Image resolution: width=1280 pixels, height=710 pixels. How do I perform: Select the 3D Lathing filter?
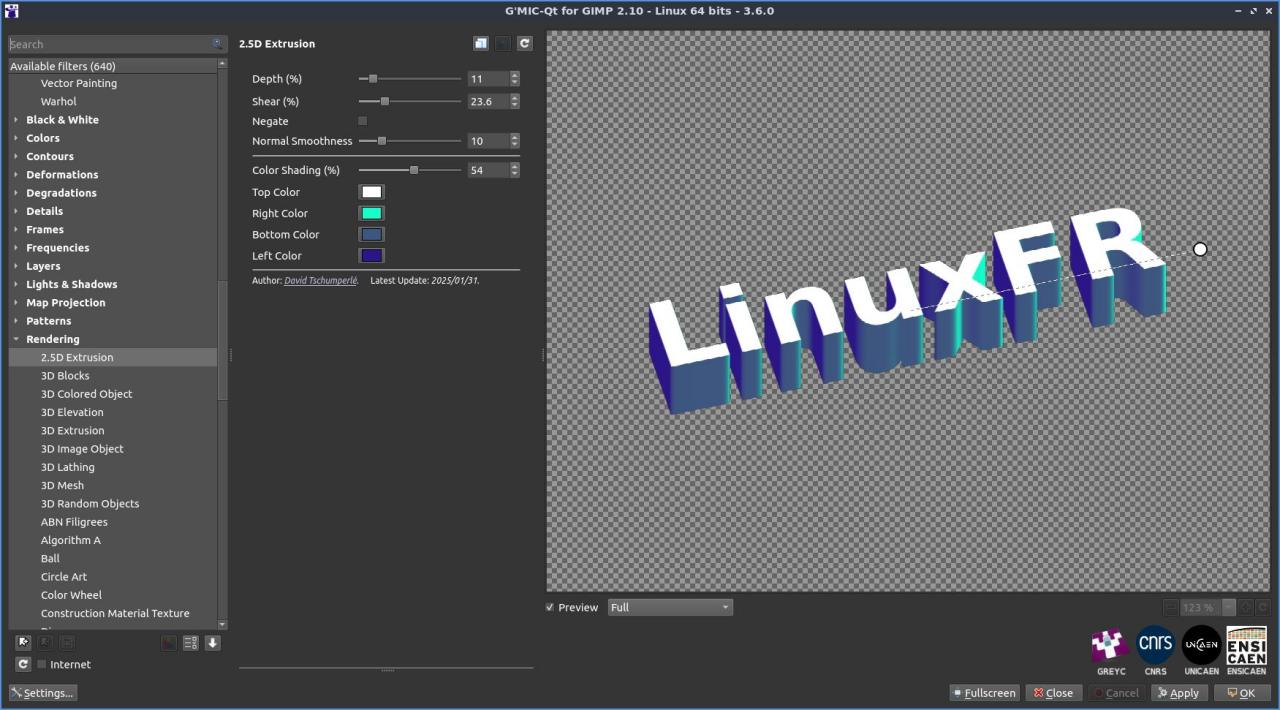68,467
